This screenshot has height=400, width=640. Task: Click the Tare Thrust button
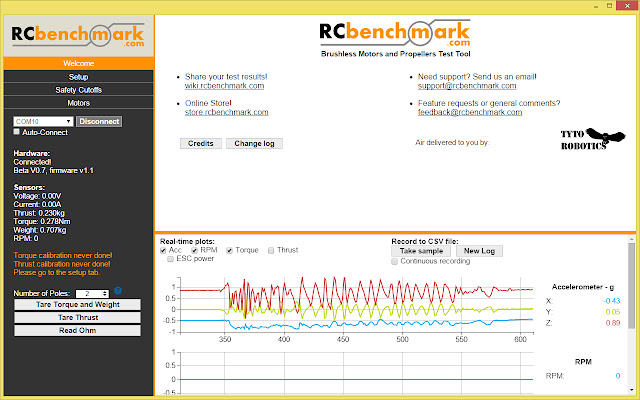(78, 318)
